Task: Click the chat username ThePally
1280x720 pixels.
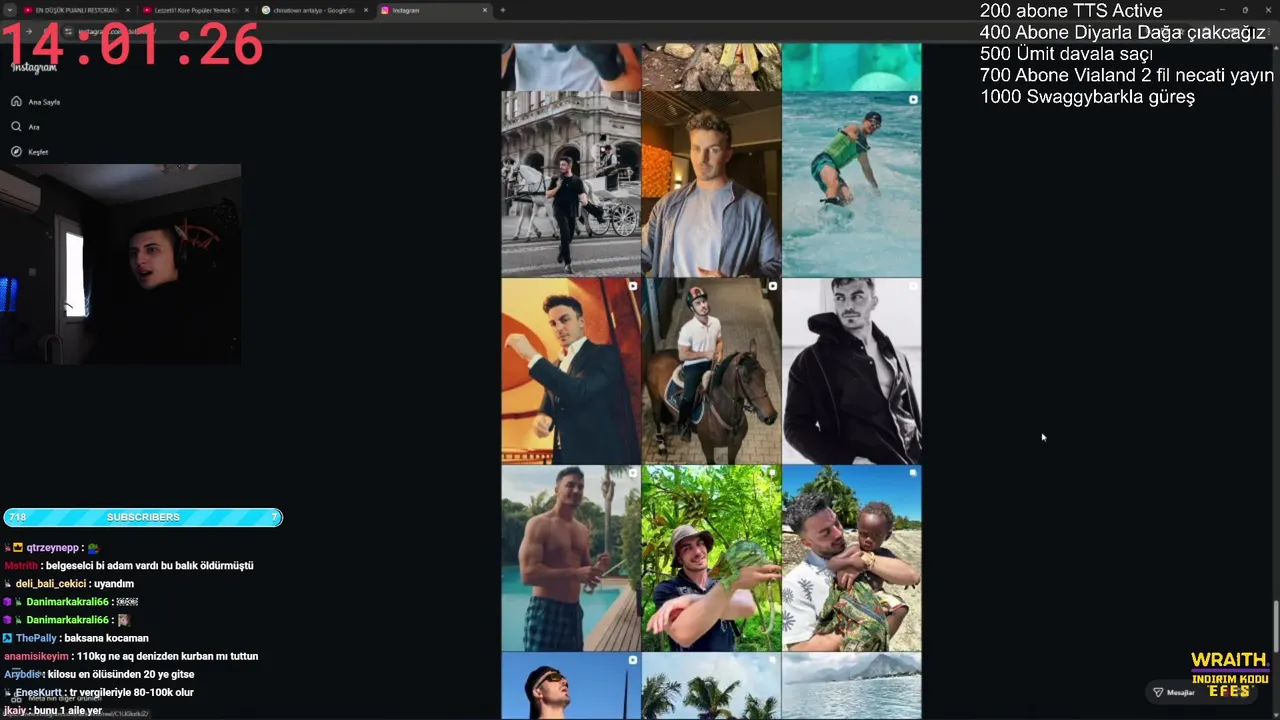Action: [x=36, y=638]
